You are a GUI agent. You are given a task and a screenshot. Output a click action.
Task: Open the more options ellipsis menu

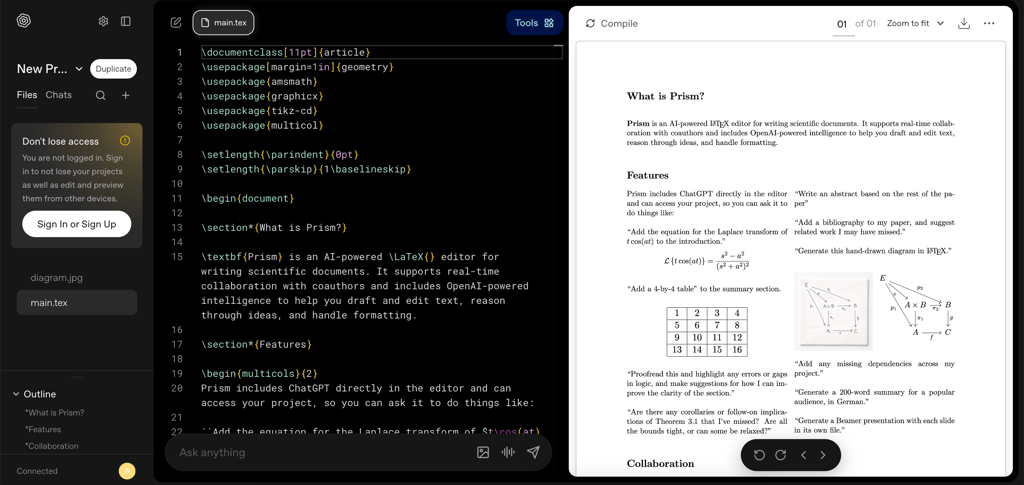pos(989,23)
